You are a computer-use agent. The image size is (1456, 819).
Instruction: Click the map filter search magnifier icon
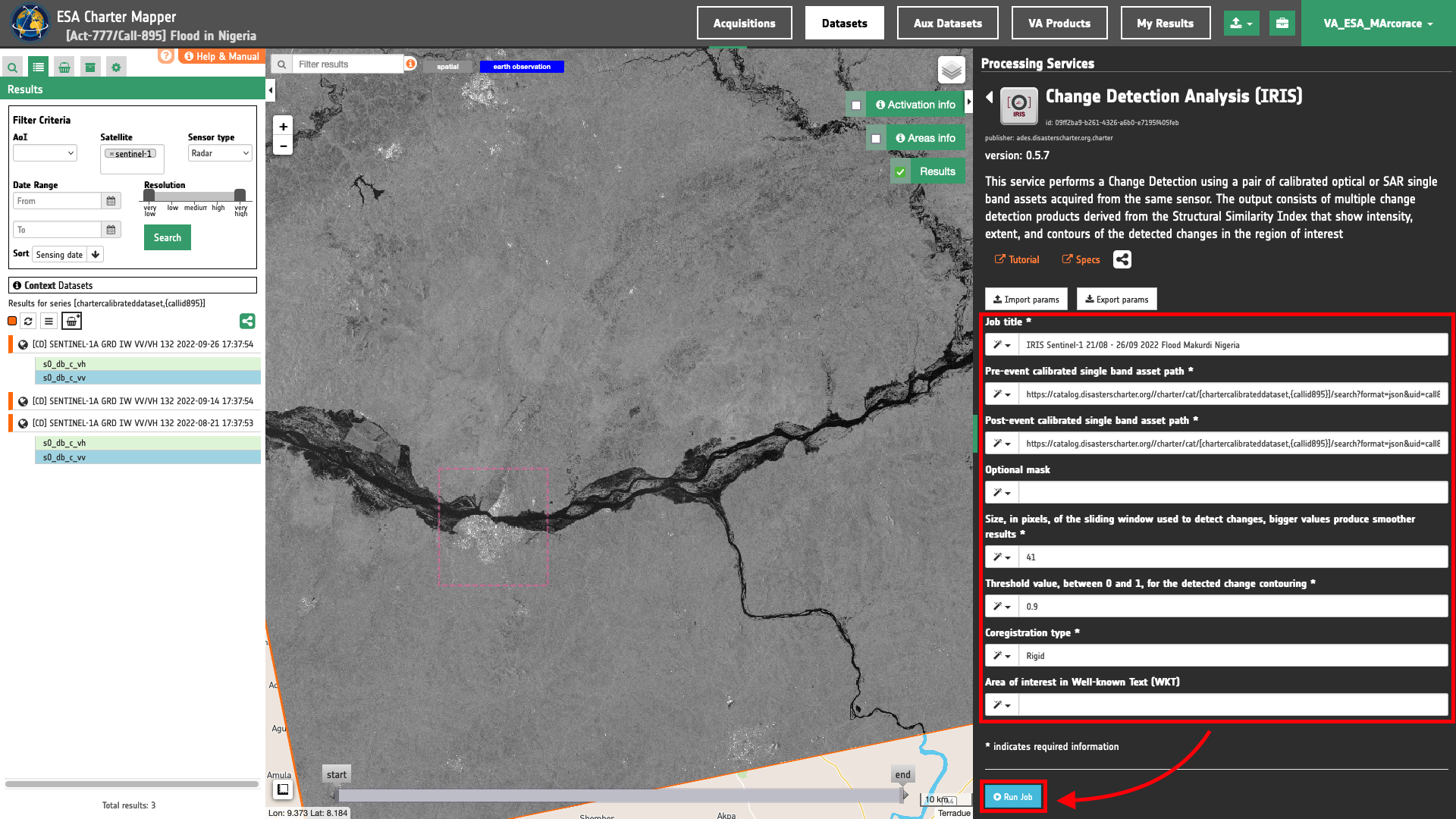(281, 64)
